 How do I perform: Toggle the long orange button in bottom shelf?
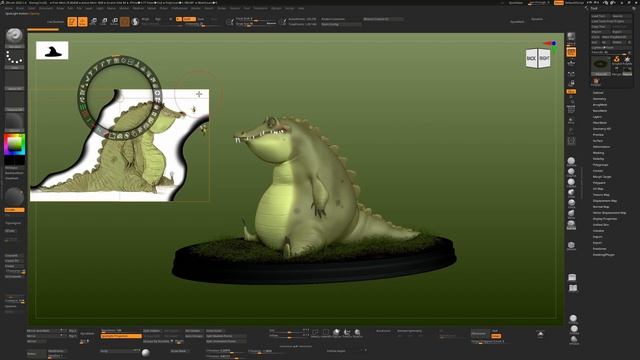click(121, 336)
